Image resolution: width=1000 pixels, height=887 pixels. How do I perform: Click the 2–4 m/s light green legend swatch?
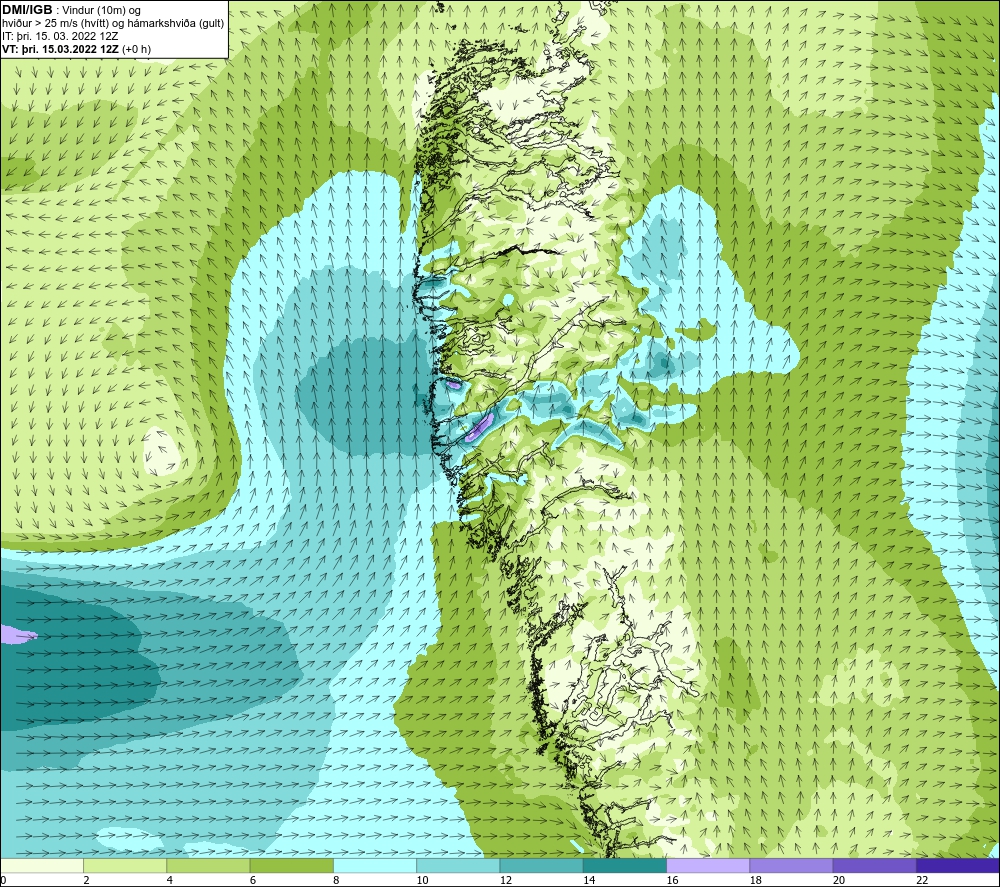pyautogui.click(x=125, y=866)
